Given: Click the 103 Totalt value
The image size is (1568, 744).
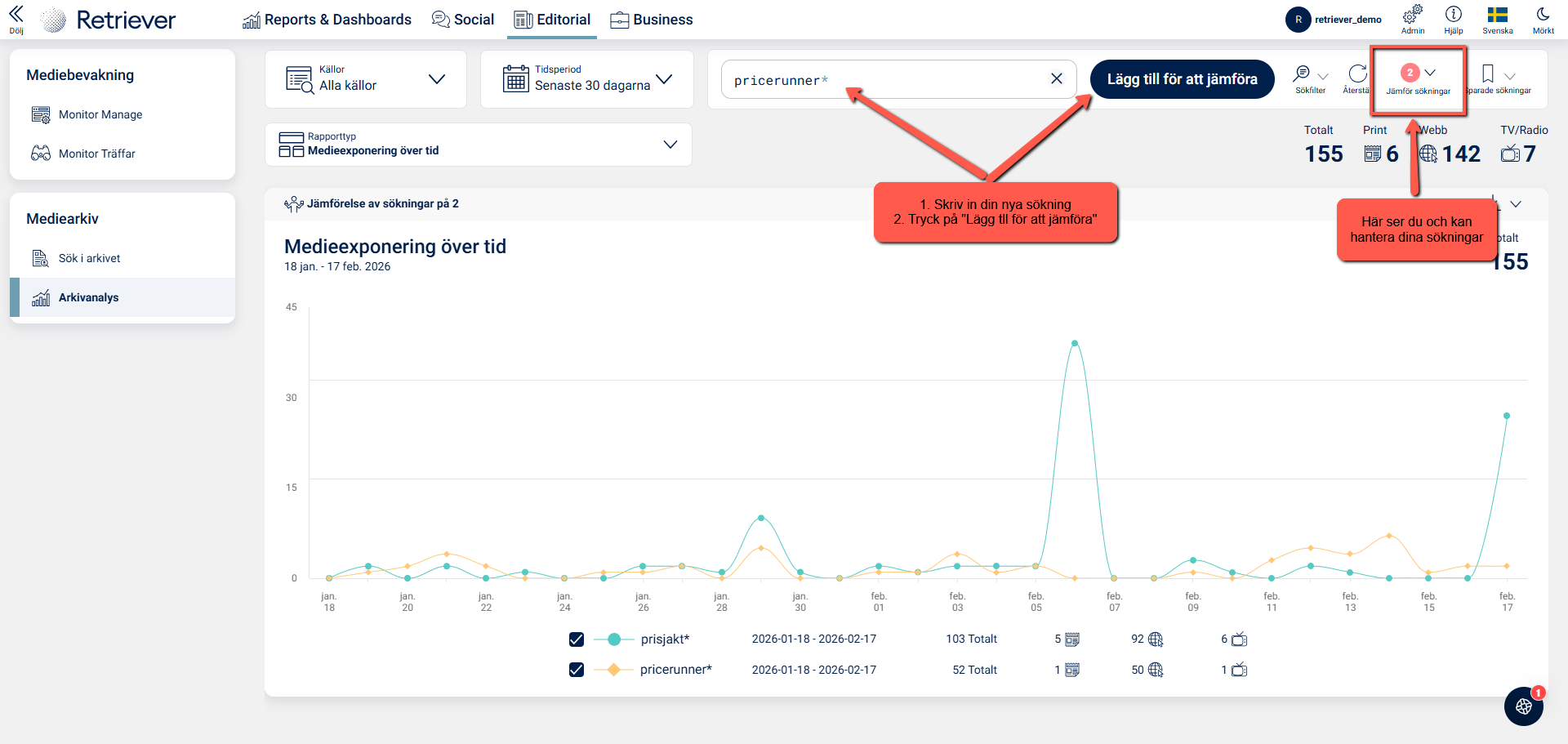Looking at the screenshot, I should tap(972, 639).
